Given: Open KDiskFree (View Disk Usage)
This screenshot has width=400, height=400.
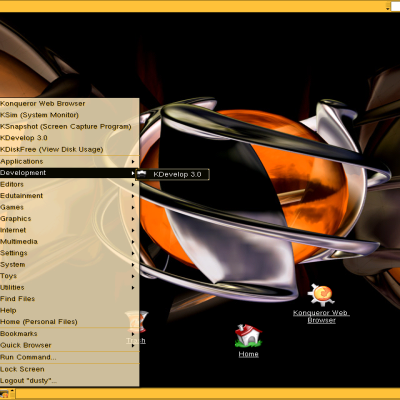Looking at the screenshot, I should pos(69,150).
